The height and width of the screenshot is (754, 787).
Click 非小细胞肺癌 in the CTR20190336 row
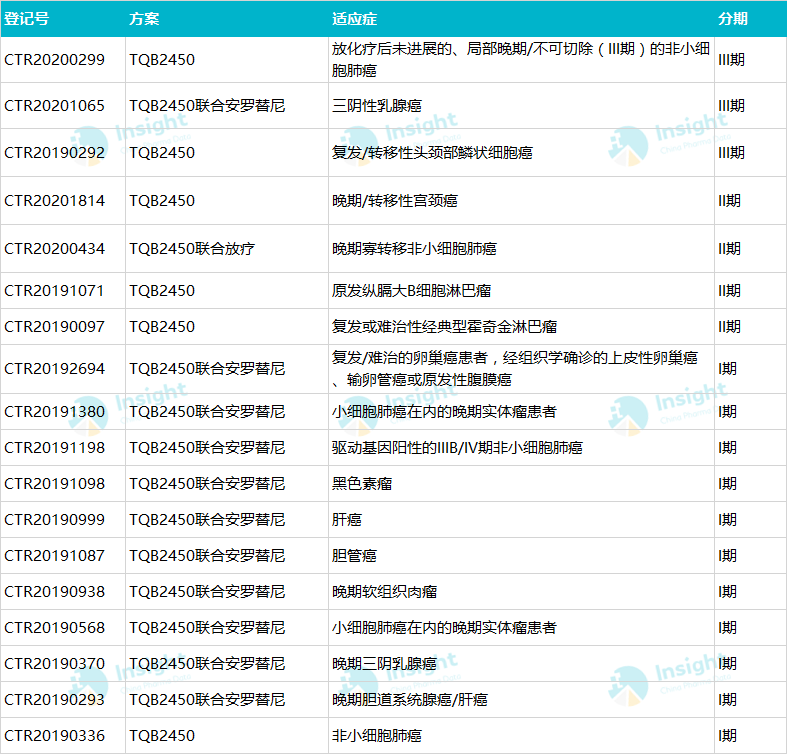point(377,736)
